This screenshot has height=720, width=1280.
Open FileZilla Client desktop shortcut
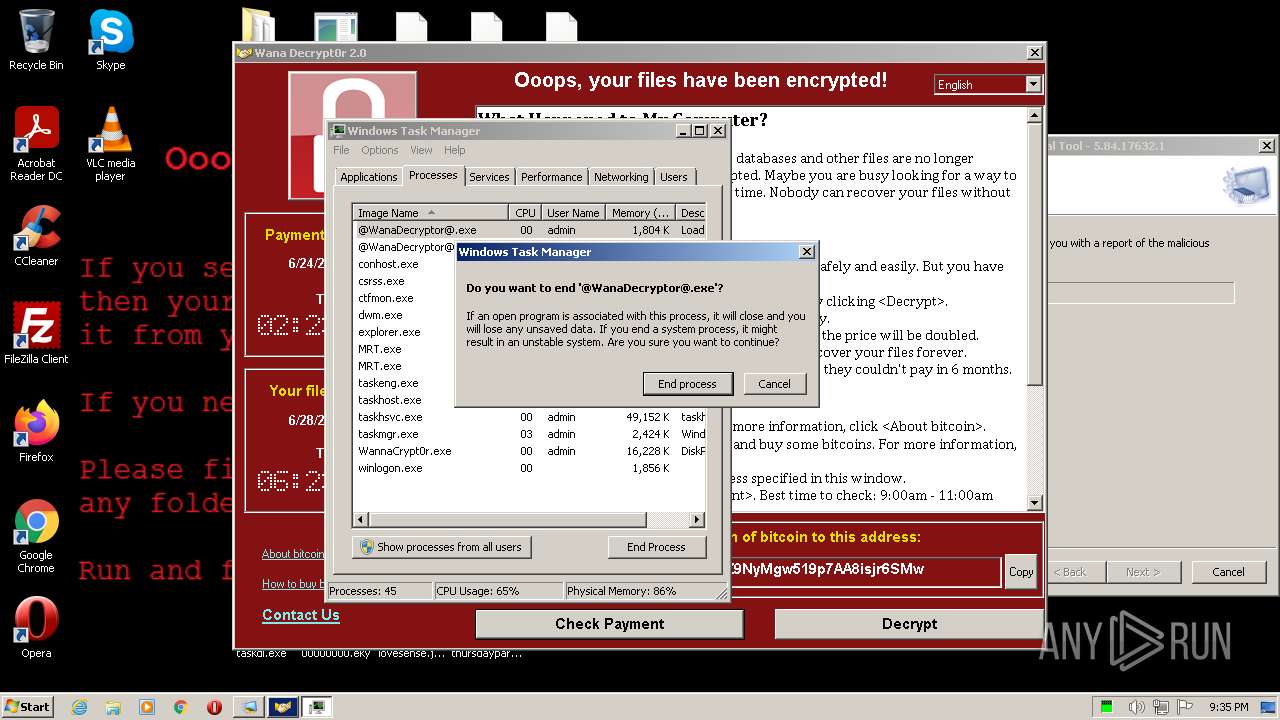click(x=36, y=334)
